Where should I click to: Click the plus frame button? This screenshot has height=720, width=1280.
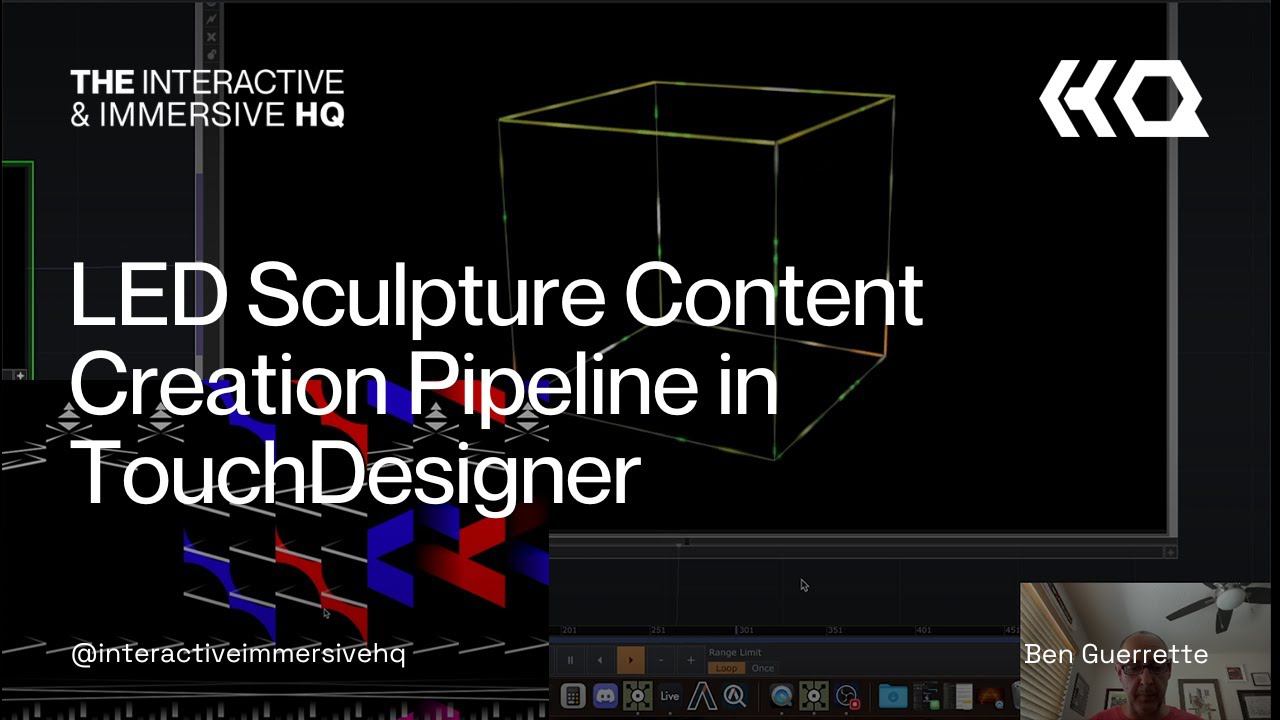click(x=690, y=660)
